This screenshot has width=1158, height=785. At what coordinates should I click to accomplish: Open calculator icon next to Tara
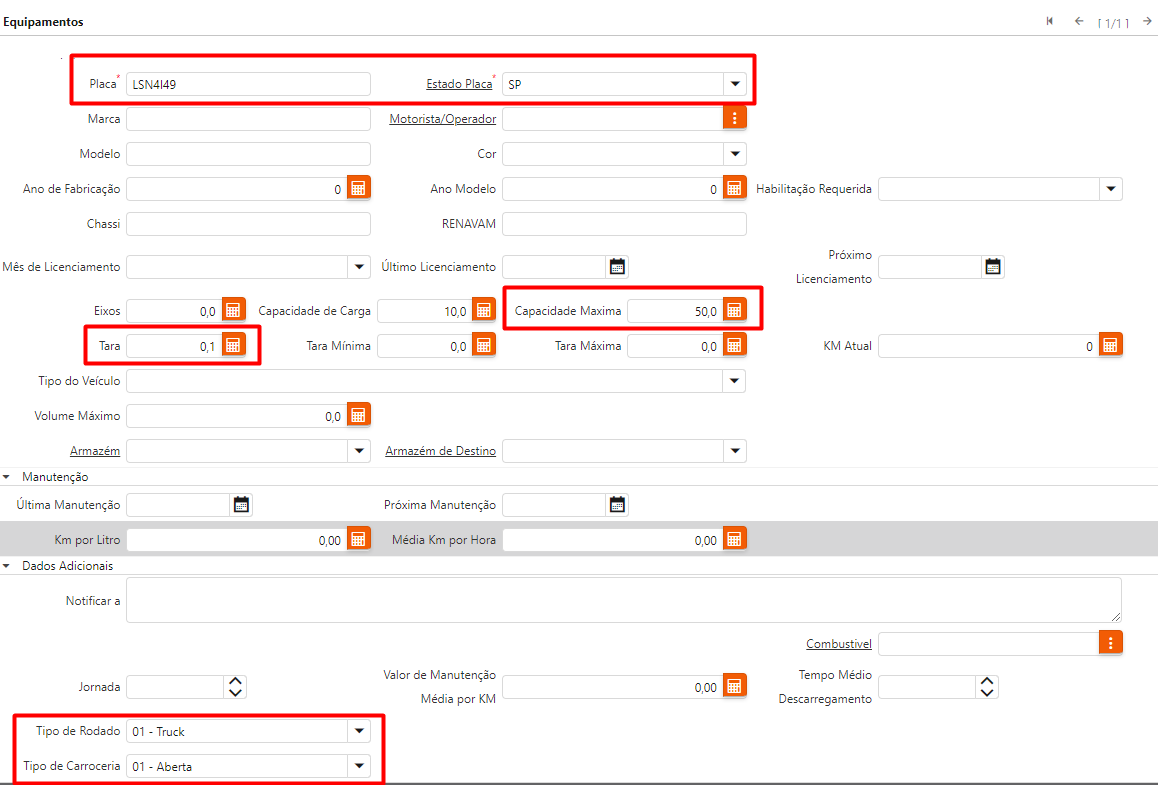(x=233, y=345)
